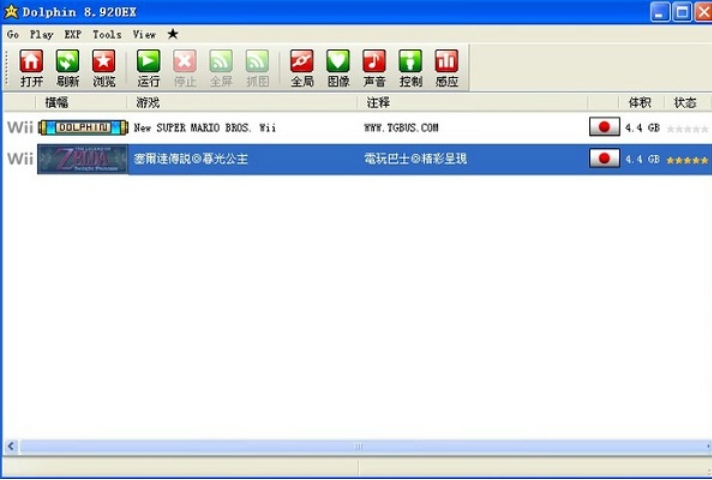Open 声音 (Sound) settings icon
This screenshot has width=712, height=480.
point(374,61)
